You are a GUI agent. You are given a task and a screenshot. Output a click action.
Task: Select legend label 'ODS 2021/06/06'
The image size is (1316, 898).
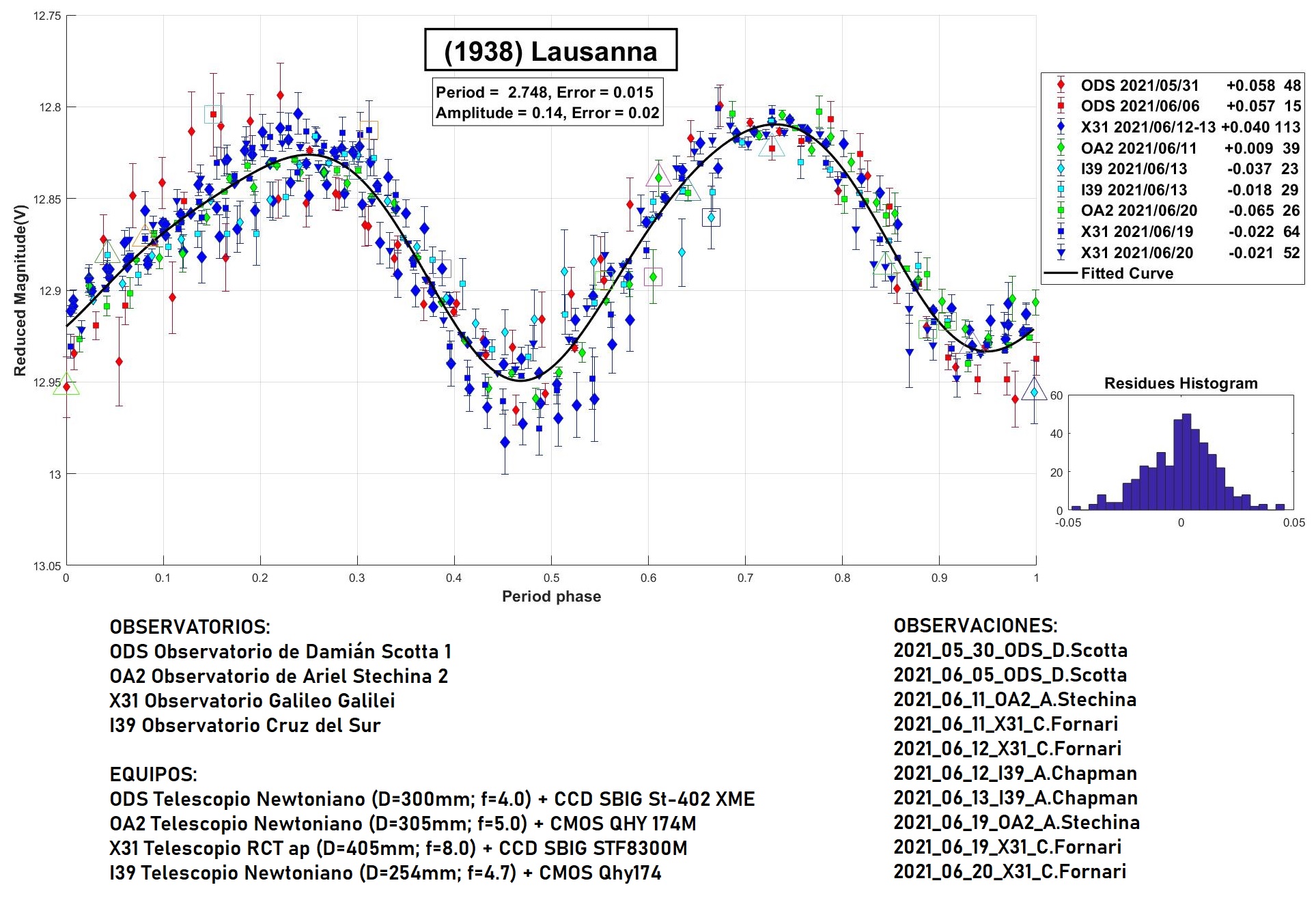pyautogui.click(x=1140, y=106)
